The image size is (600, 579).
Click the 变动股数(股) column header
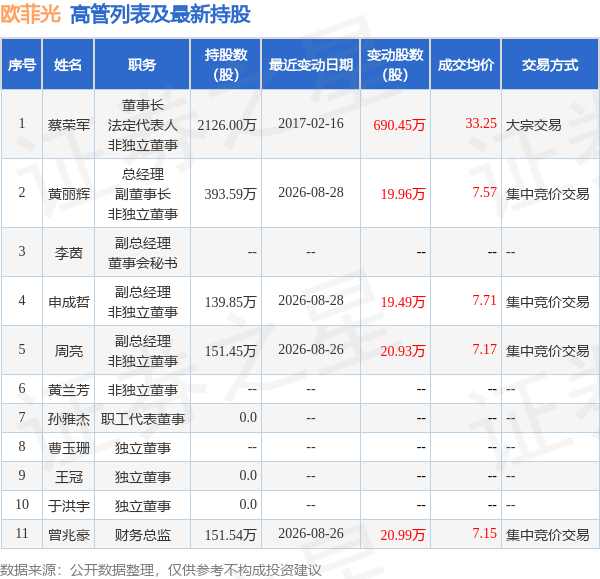click(395, 64)
